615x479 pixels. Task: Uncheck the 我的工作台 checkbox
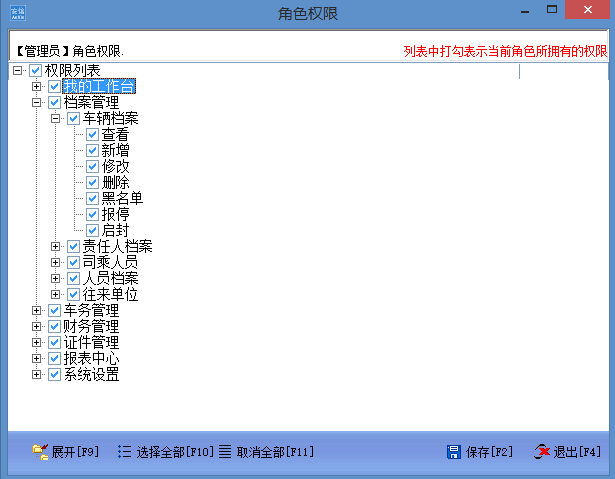tap(55, 86)
